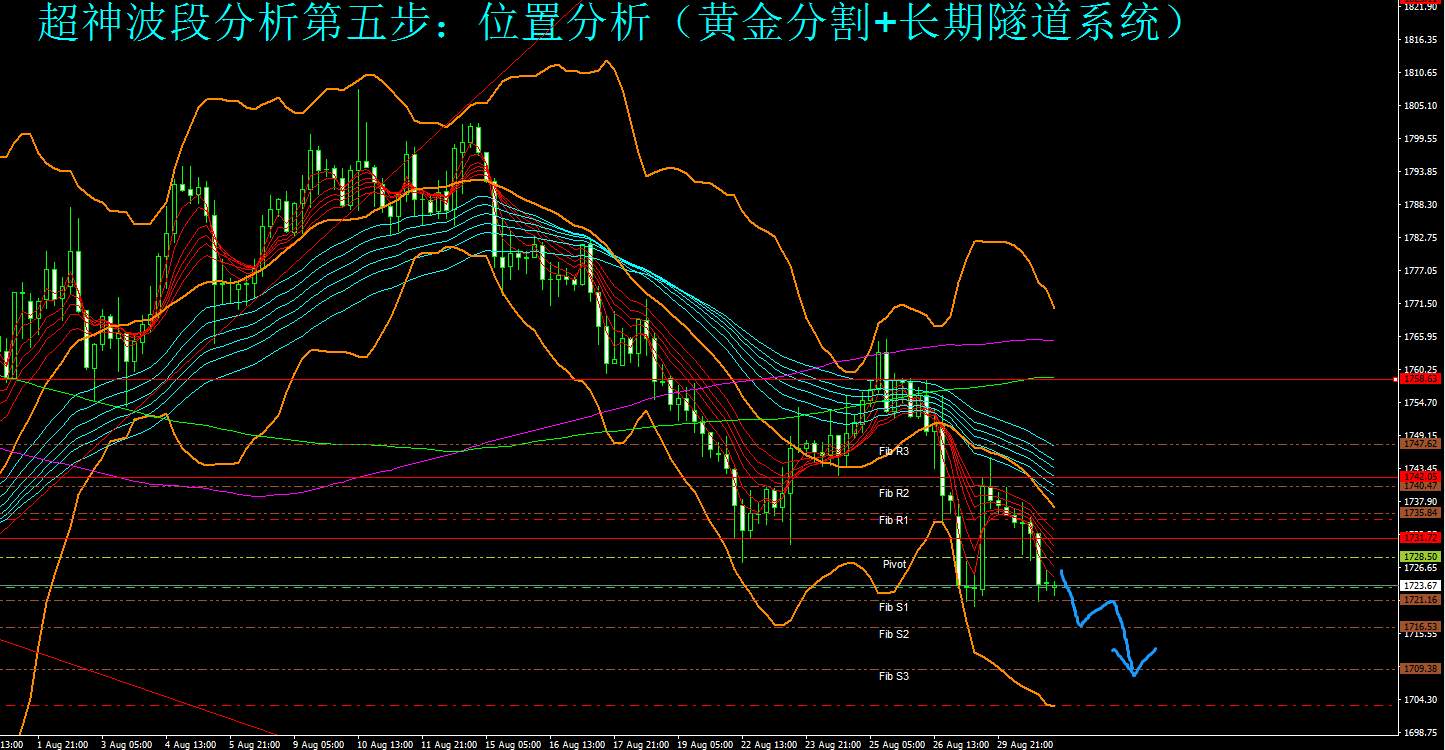Click the brown 1716.53 price tag

(1421, 626)
